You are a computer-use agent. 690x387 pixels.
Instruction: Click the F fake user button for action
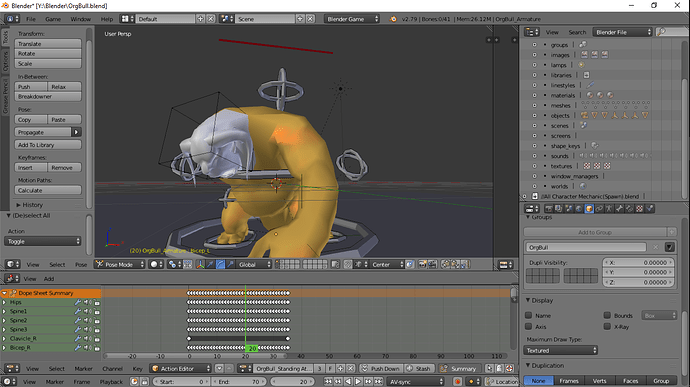click(330, 369)
